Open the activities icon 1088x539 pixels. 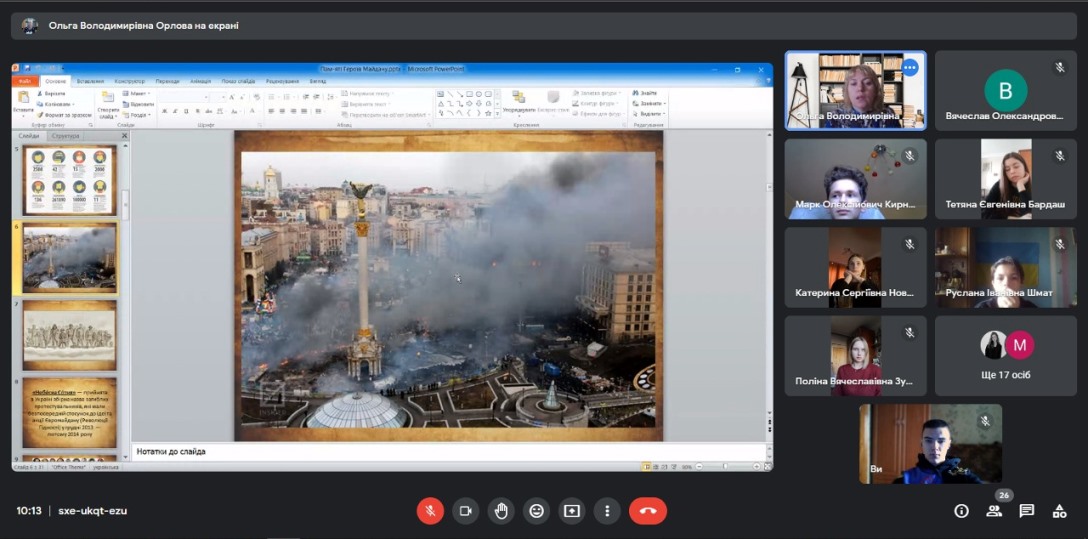tap(1059, 511)
